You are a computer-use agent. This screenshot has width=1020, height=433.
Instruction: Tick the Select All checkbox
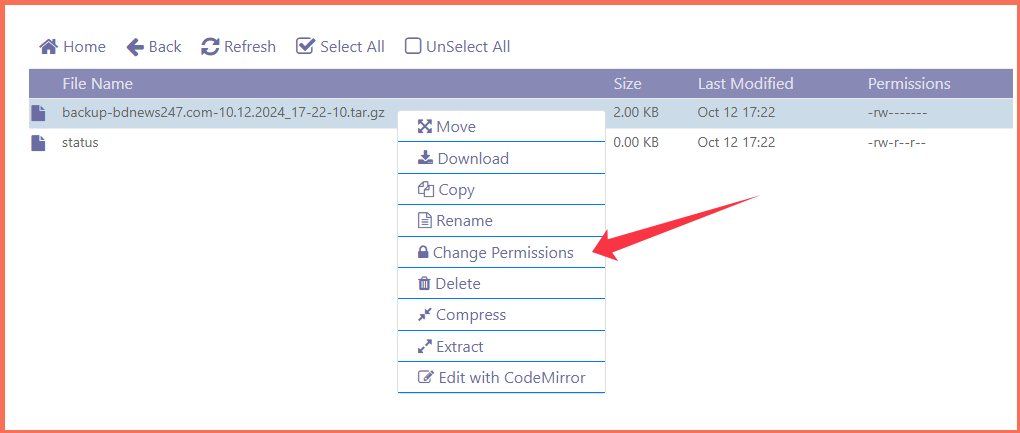coord(304,46)
